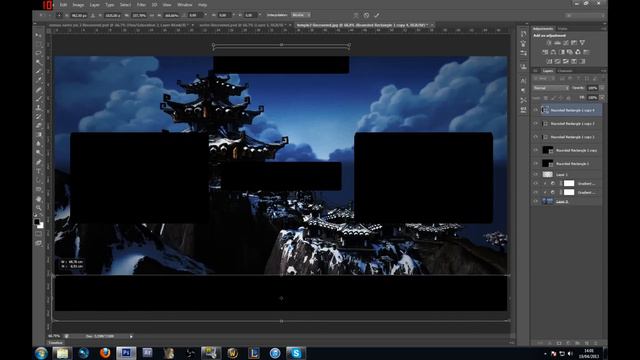The height and width of the screenshot is (360, 640).
Task: Select the Horizontal Type tool
Action: click(38, 171)
